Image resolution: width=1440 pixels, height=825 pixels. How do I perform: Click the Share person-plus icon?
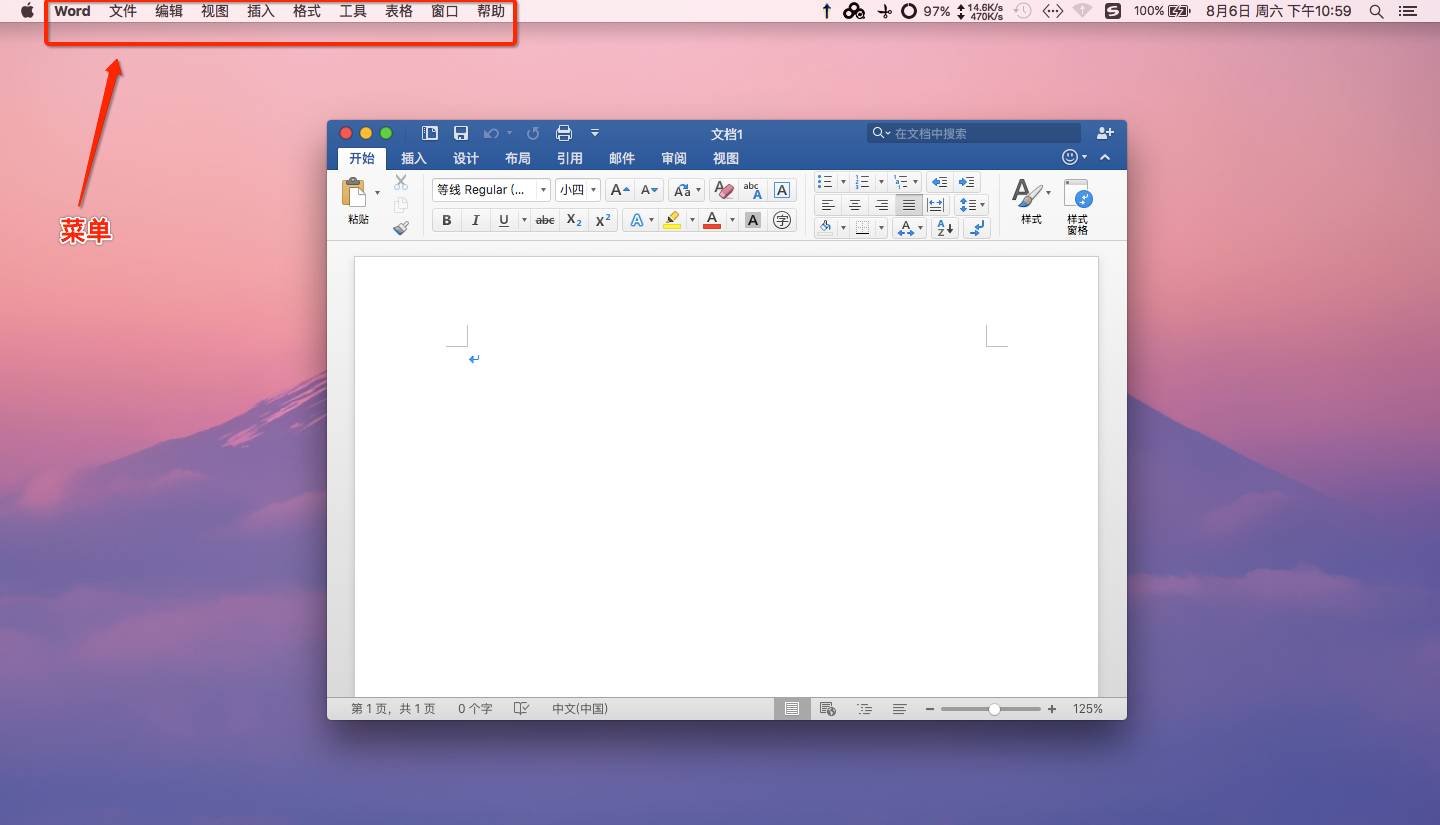1105,133
